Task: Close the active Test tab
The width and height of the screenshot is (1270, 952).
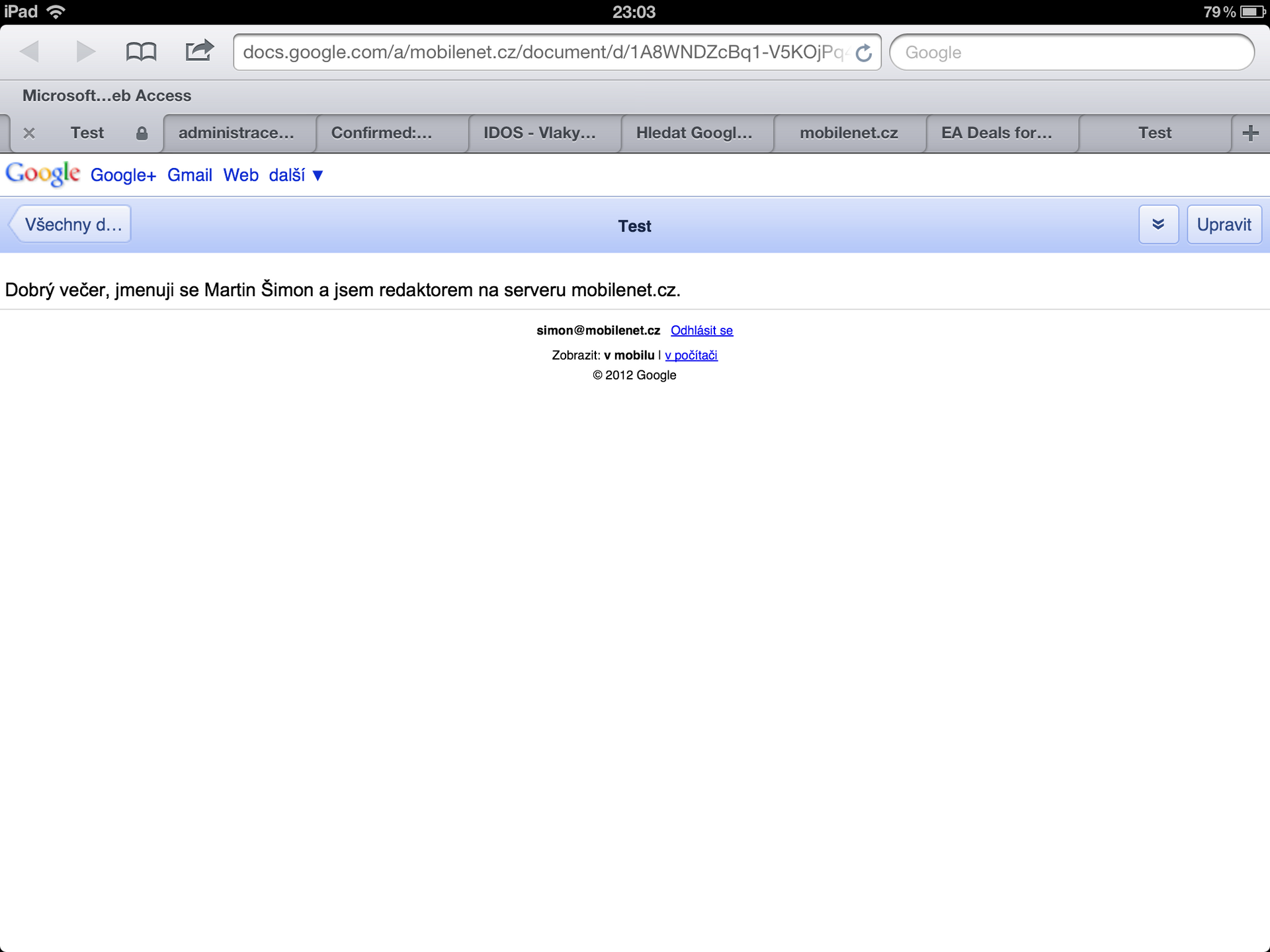Action: pos(29,133)
